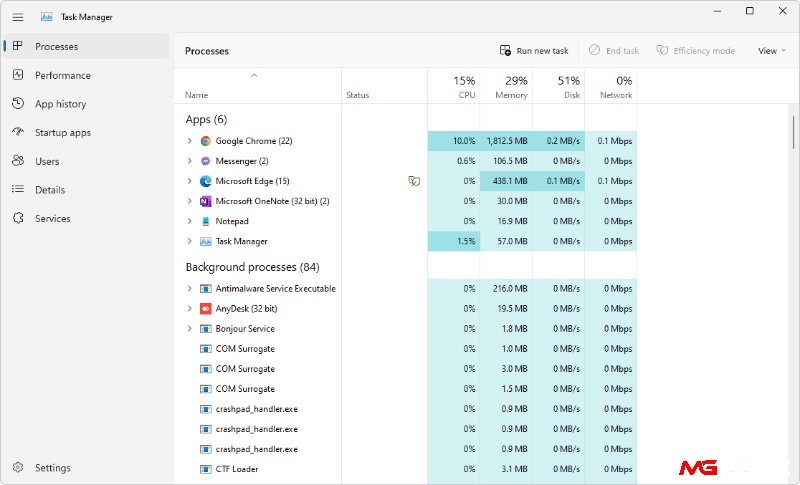Expand the Notepad process group
800x485 pixels.
click(x=189, y=221)
